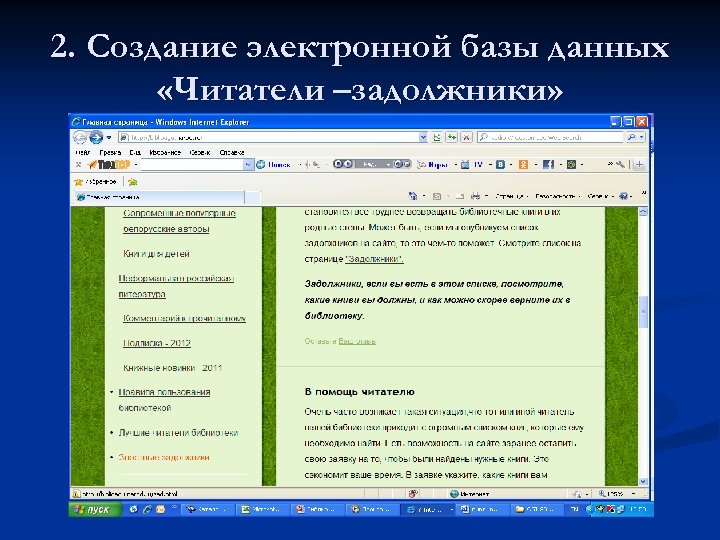Click the orange Odnoklassniki toolbar icon
Image resolution: width=720 pixels, height=540 pixels.
point(523,164)
